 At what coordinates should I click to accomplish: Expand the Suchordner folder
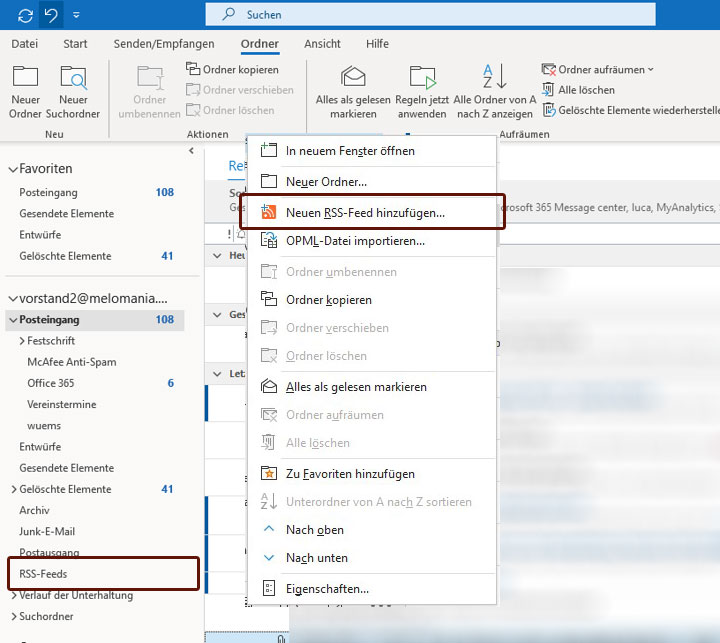coord(14,616)
